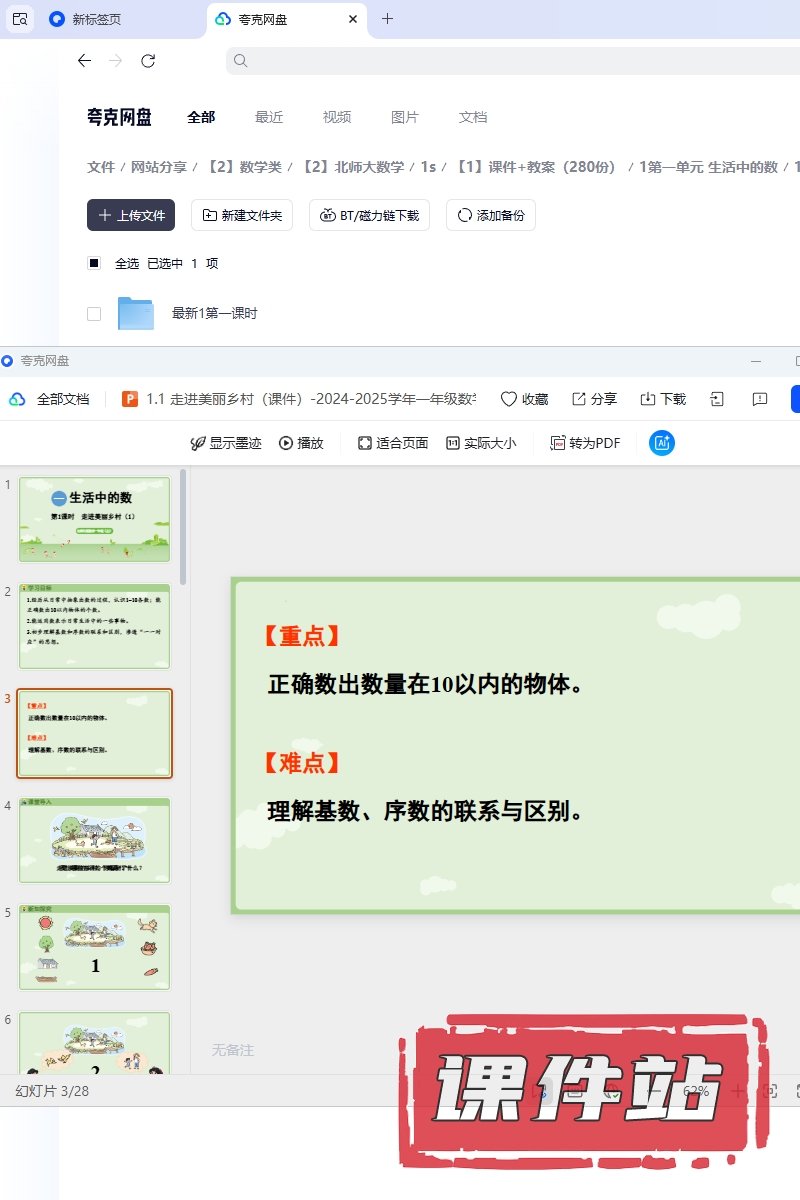Viewport: 800px width, 1200px height.
Task: Click the blue AI assistant icon
Action: [x=661, y=443]
